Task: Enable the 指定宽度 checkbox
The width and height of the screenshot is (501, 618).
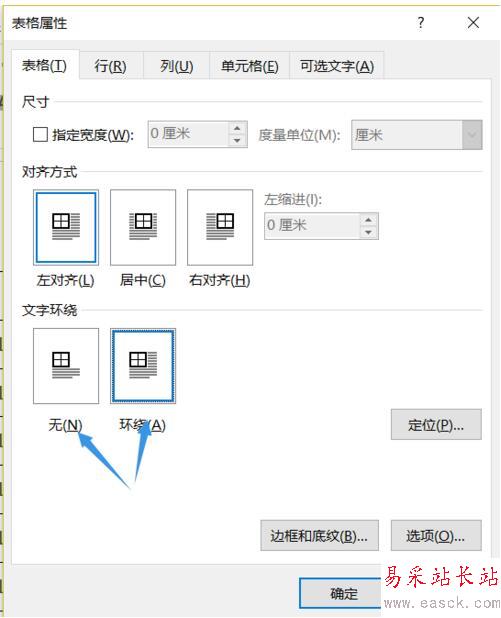Action: pyautogui.click(x=41, y=135)
